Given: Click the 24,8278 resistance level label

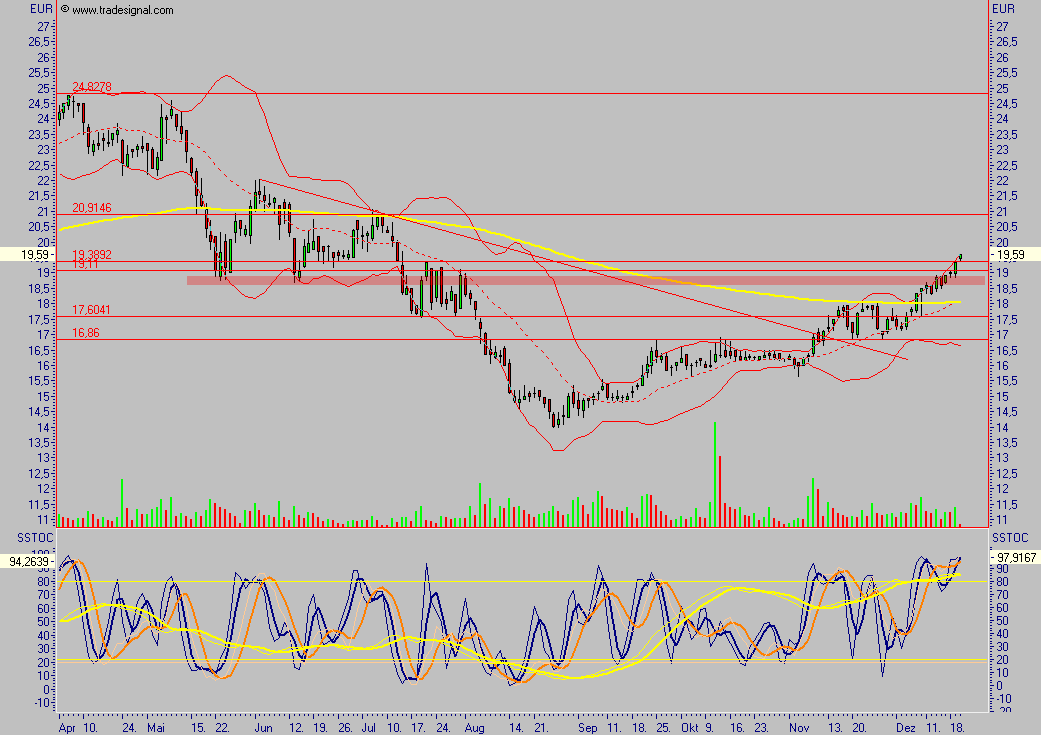Looking at the screenshot, I should point(92,87).
